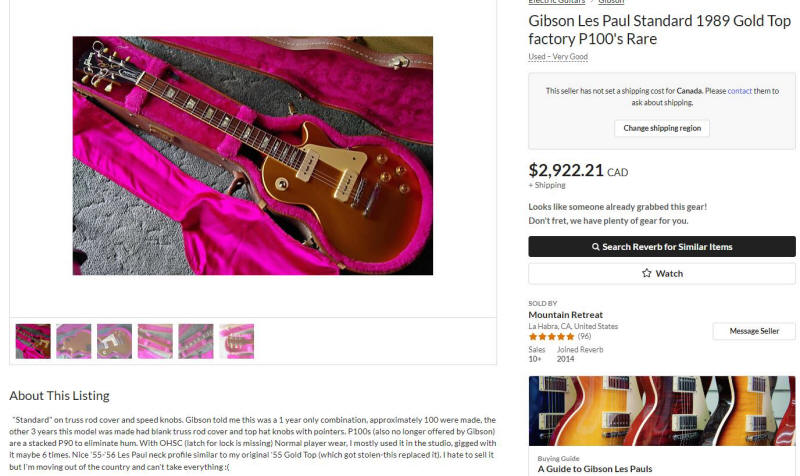Viewport: 800px width, 476px height.
Task: Click Change shipping region button
Action: coord(662,128)
